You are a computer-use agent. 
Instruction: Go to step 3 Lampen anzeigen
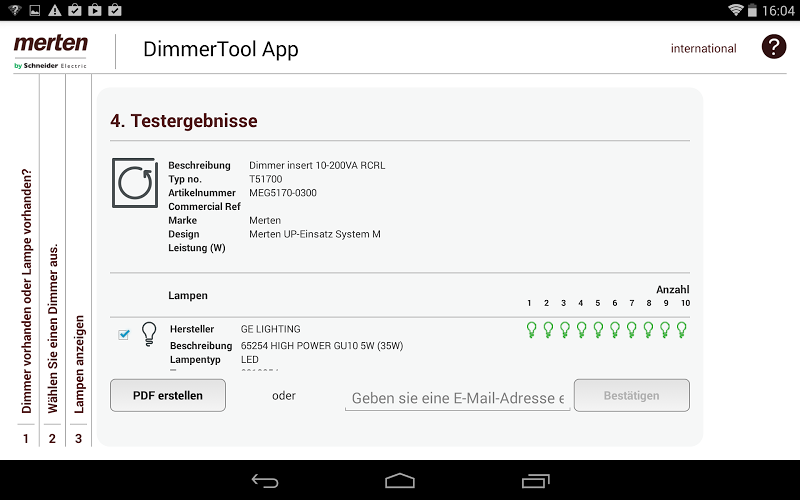pyautogui.click(x=79, y=364)
